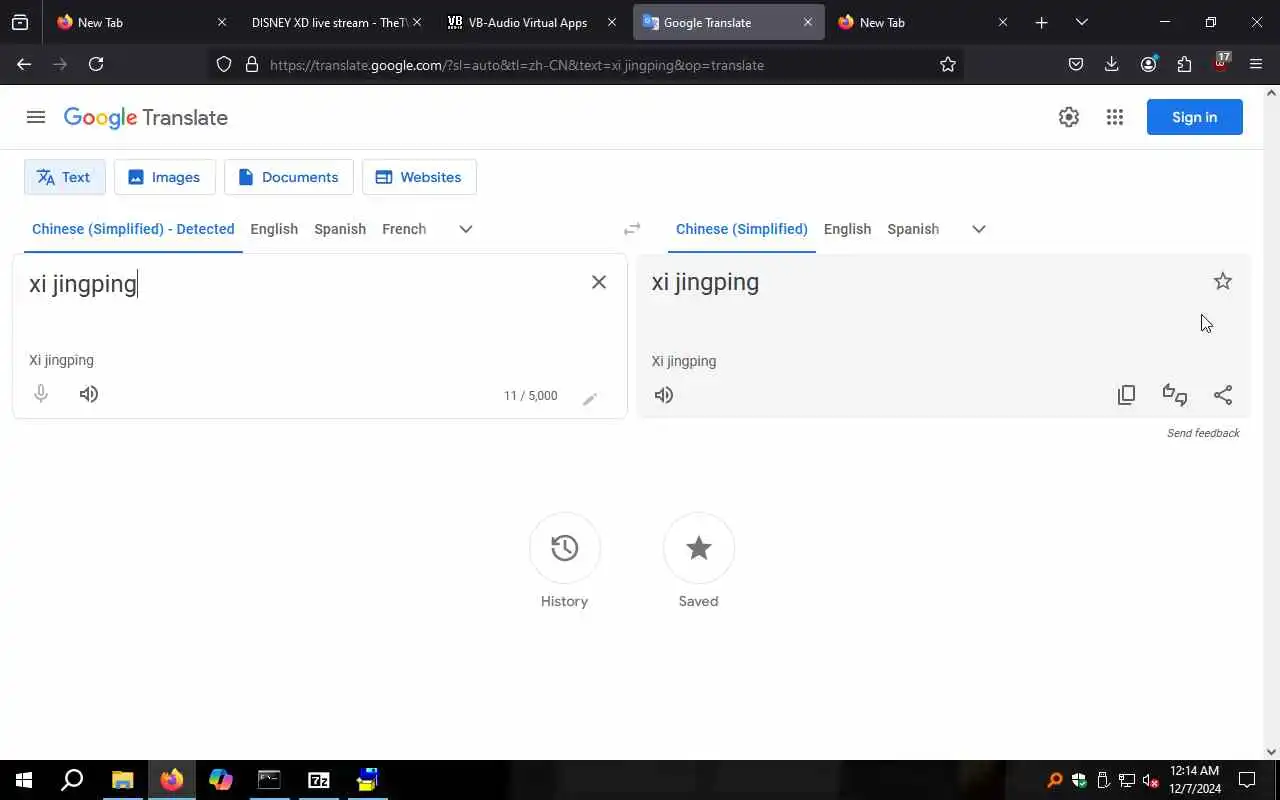Click the Send feedback link

click(x=1203, y=433)
